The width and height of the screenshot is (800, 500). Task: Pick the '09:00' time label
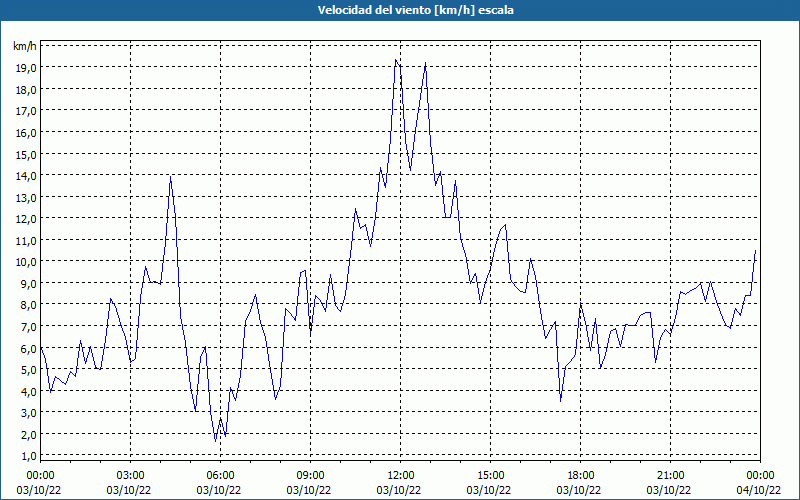(310, 476)
